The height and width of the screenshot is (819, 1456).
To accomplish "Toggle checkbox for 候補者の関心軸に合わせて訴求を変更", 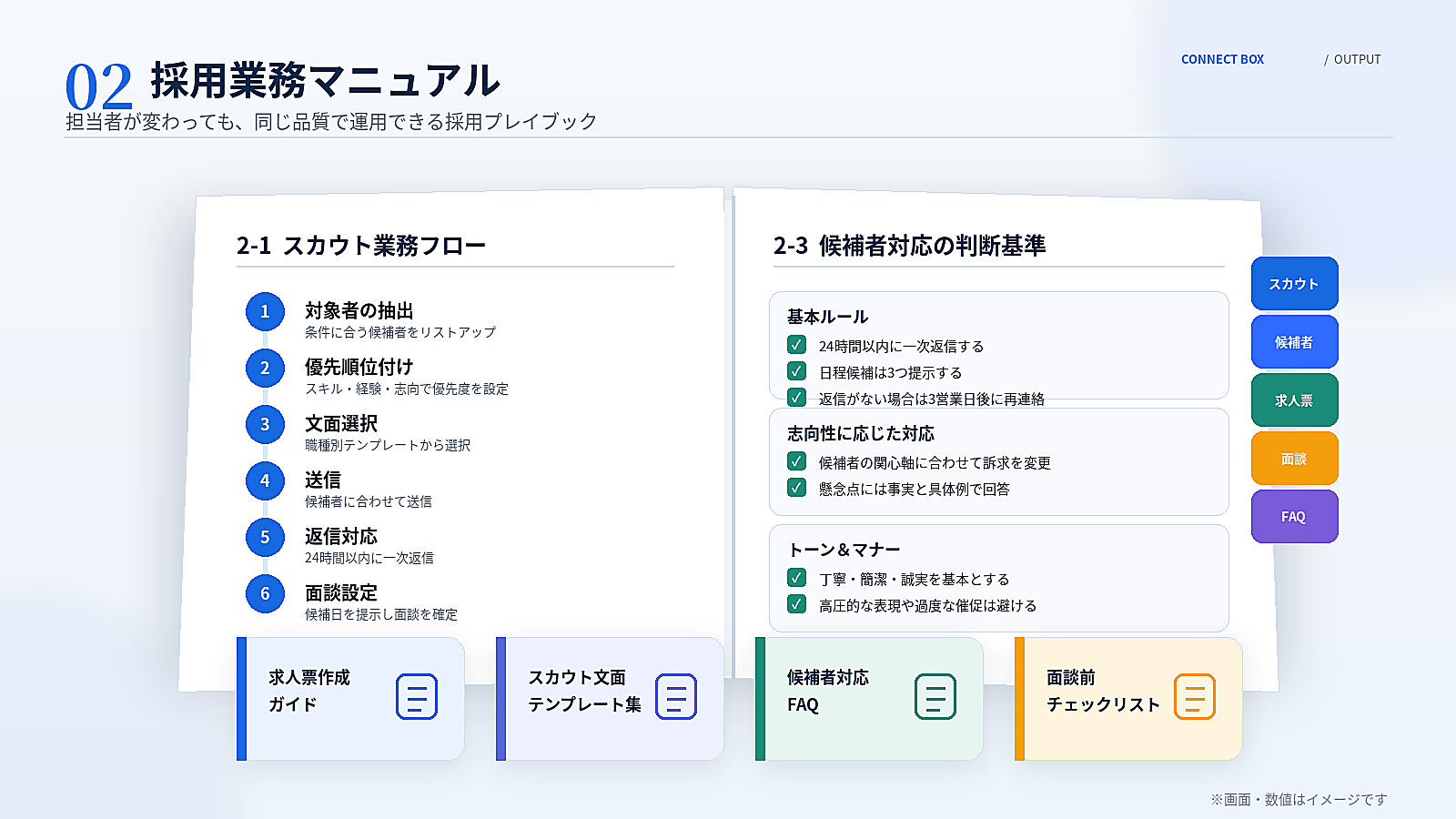I will (x=796, y=461).
